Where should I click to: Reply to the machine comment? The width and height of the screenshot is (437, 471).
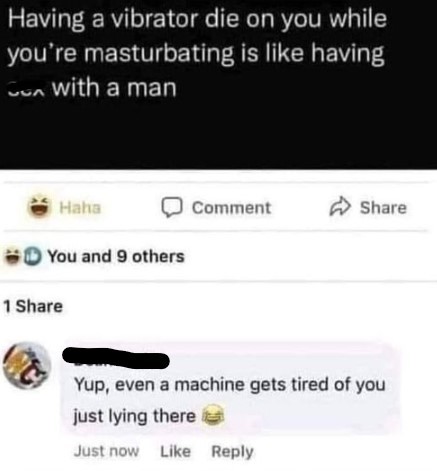point(233,452)
